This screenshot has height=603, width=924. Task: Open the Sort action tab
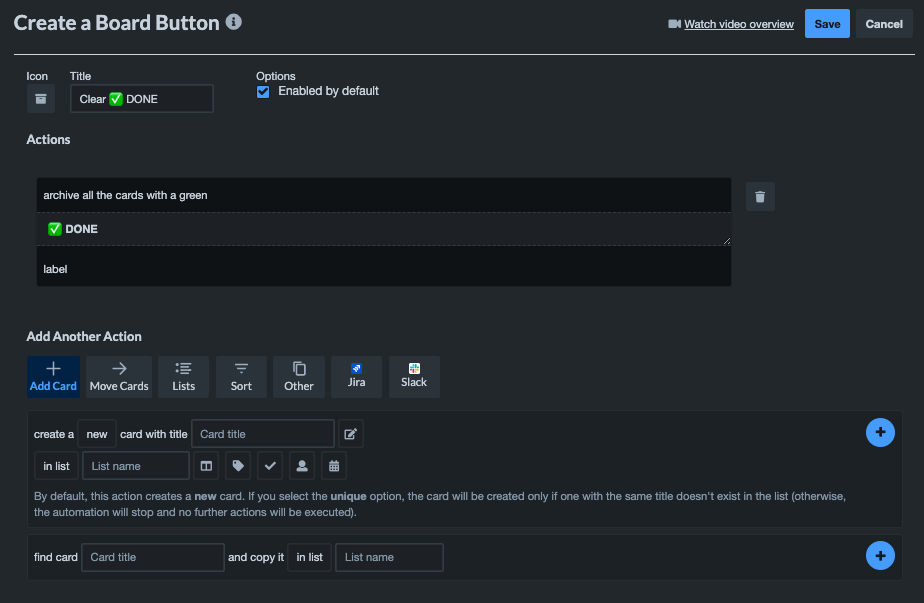click(241, 377)
